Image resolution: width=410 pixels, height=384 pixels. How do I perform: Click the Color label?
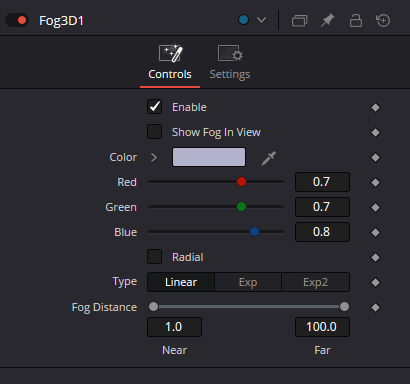pyautogui.click(x=123, y=157)
